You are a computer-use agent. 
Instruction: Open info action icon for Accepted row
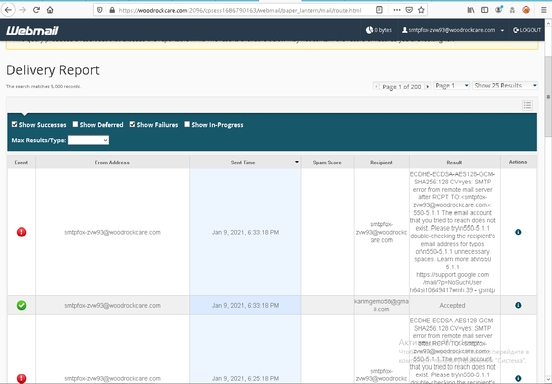click(518, 305)
